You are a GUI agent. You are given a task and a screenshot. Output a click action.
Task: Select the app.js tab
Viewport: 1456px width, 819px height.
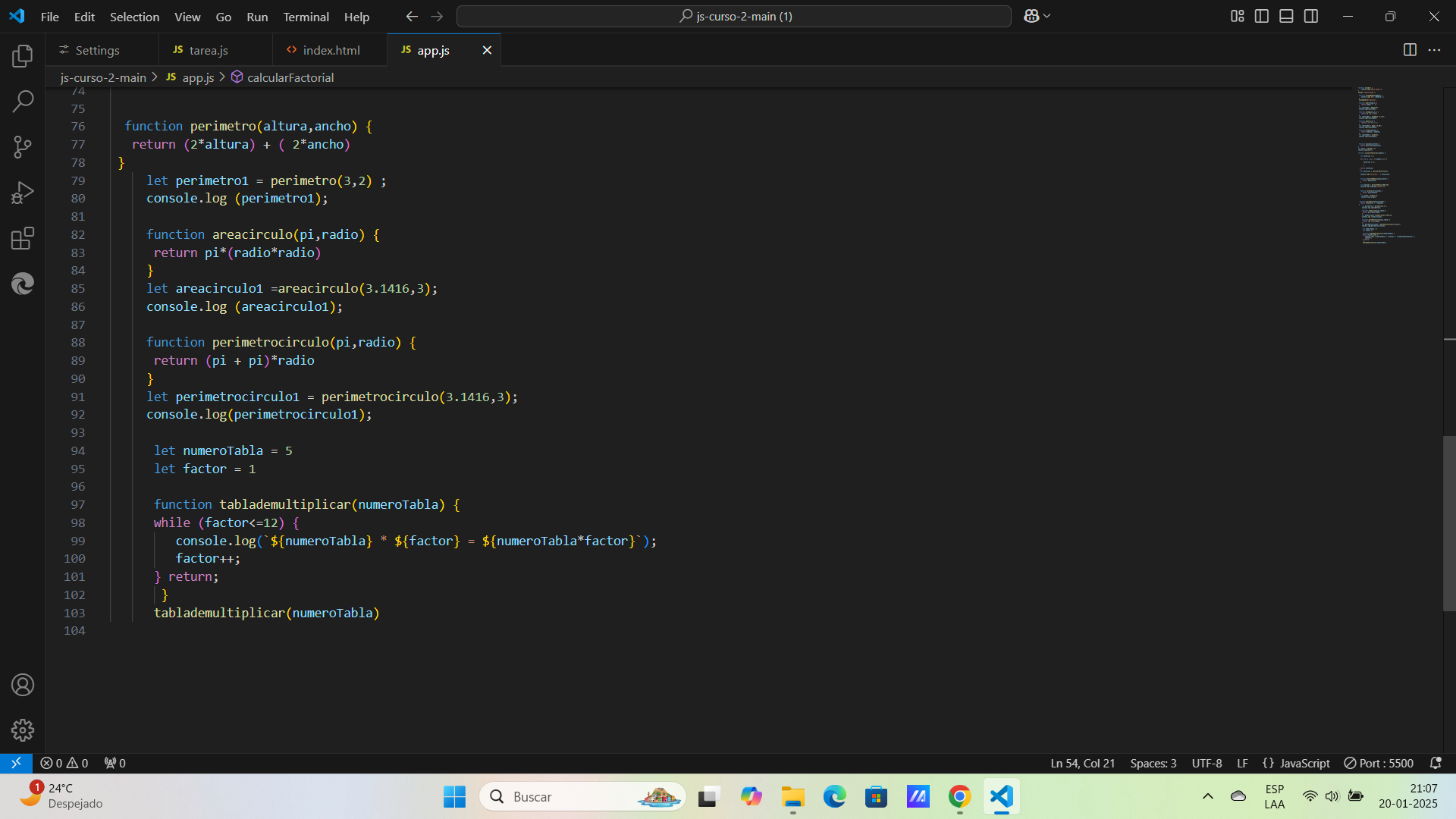433,50
